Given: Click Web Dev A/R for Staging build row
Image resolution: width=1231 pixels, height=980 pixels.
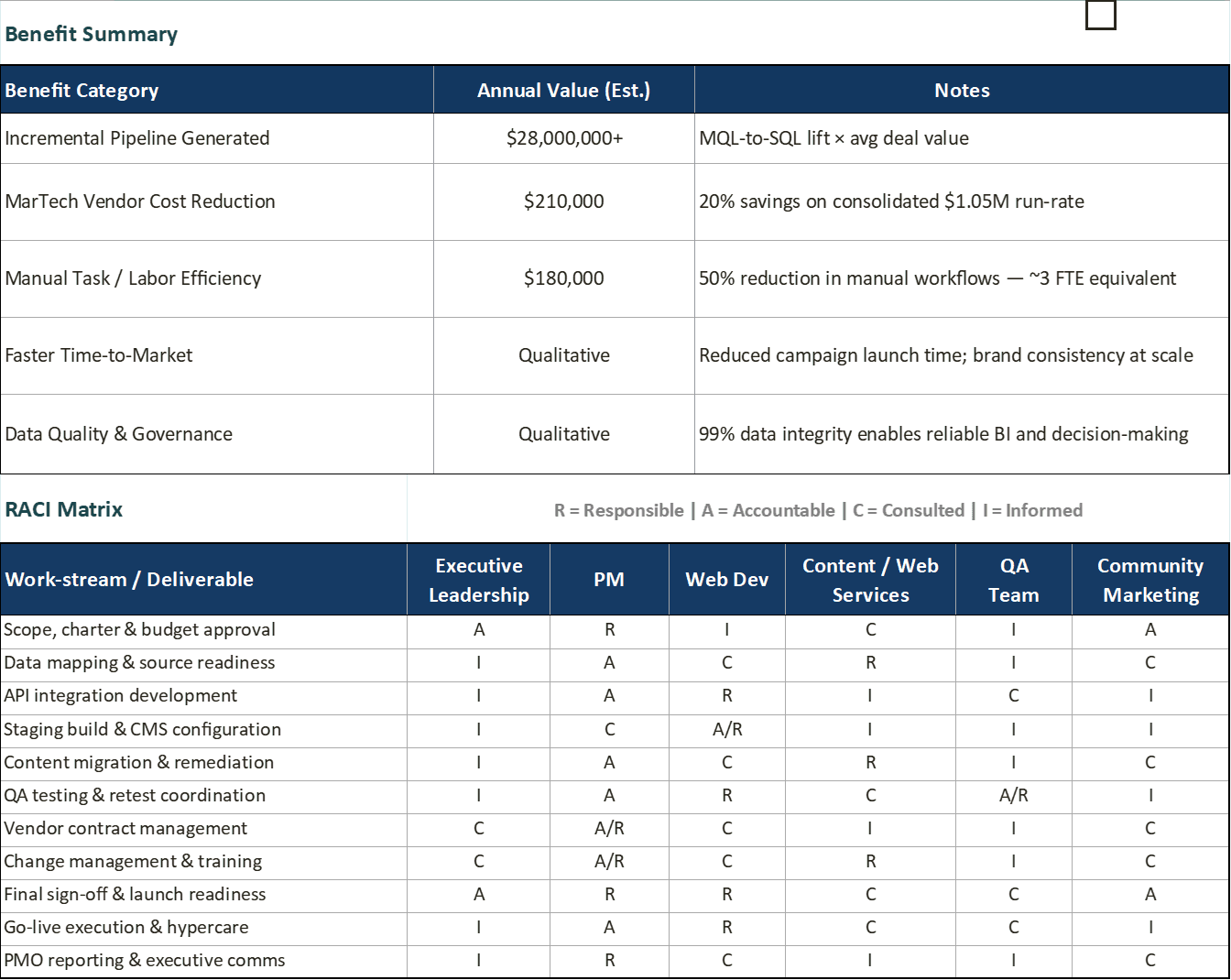Looking at the screenshot, I should (727, 730).
